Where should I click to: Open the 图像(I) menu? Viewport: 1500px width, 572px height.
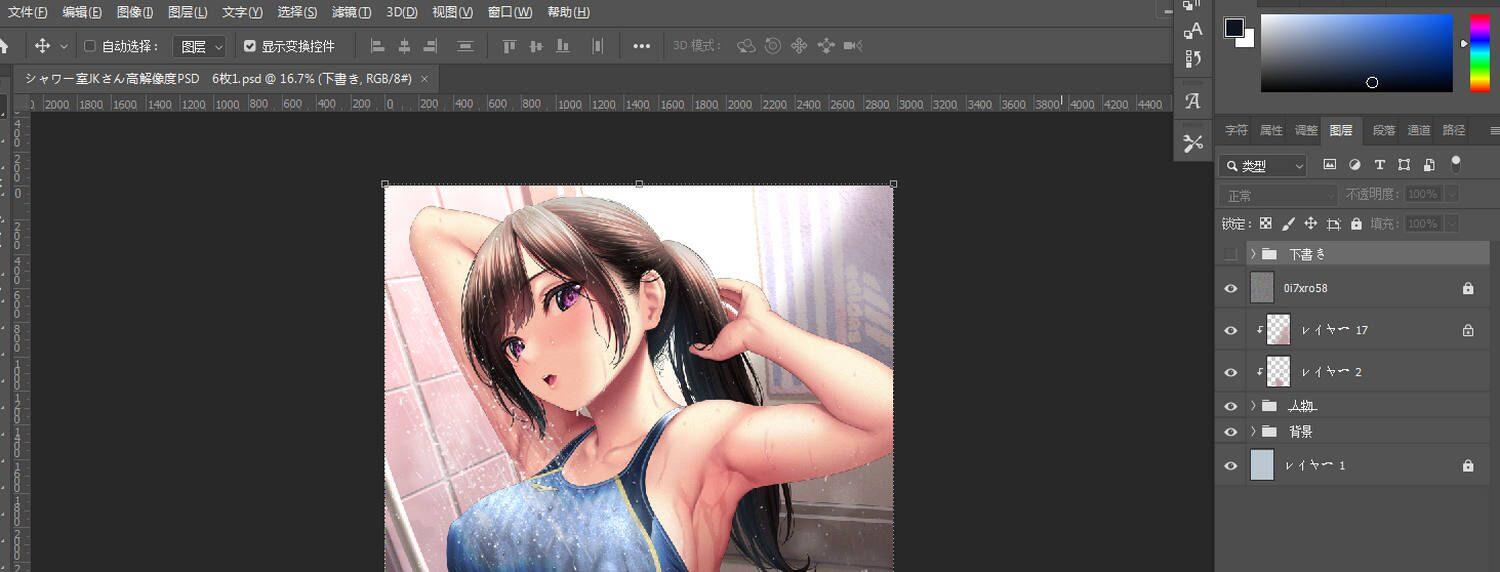[x=135, y=12]
